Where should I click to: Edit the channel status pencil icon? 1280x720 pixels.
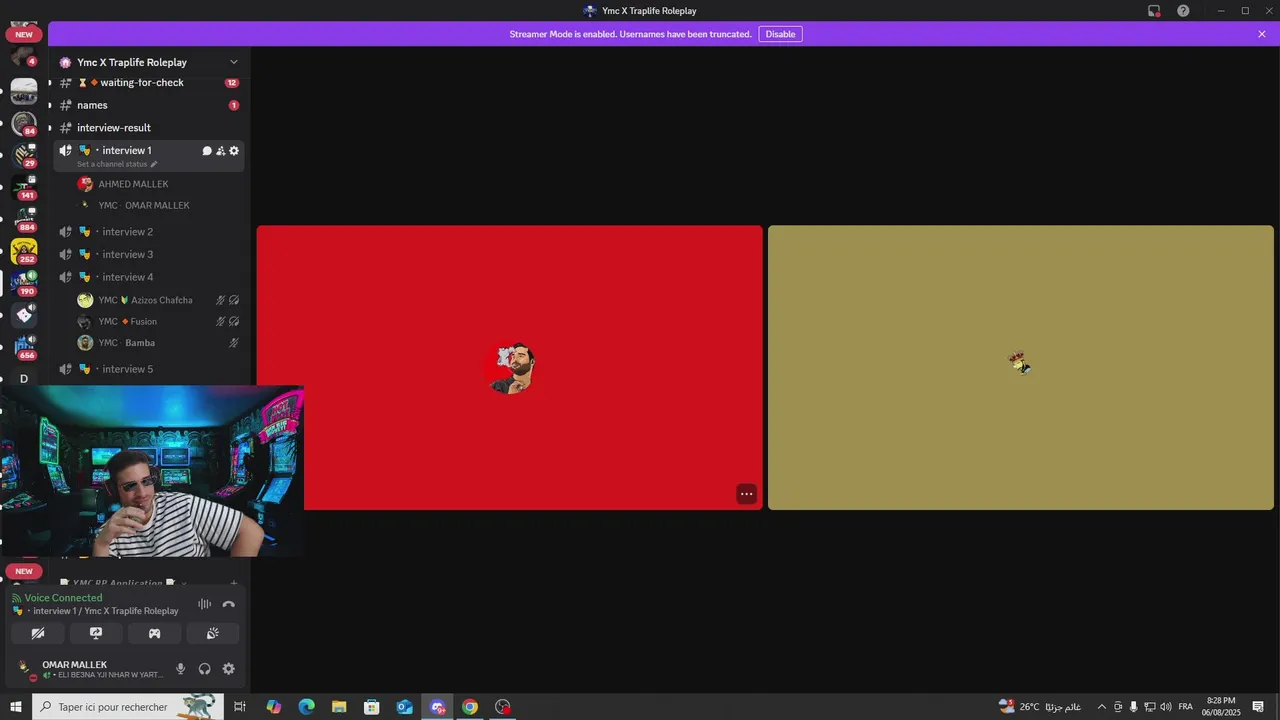tap(154, 164)
